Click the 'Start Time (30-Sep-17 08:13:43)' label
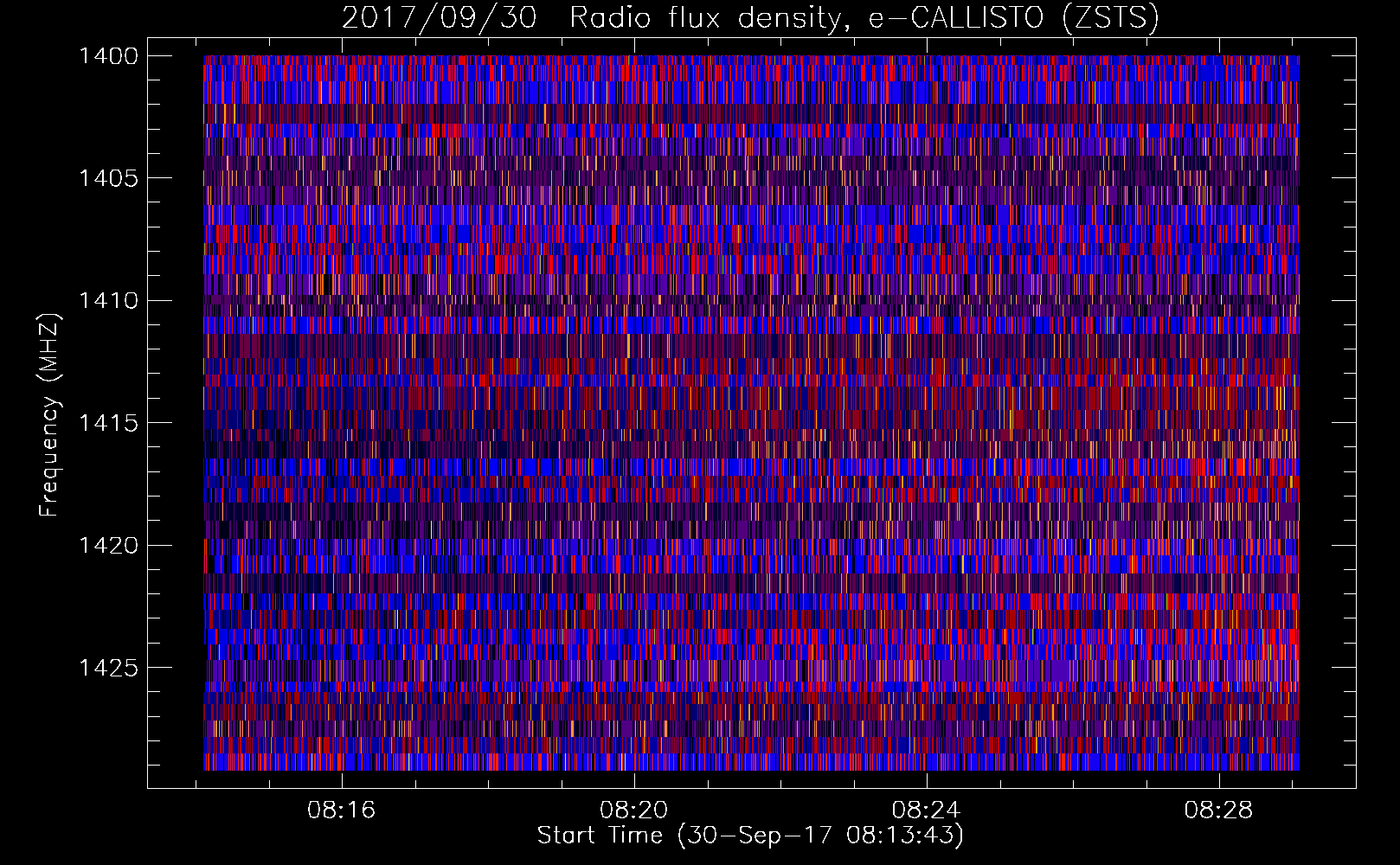Image resolution: width=1400 pixels, height=865 pixels. point(750,836)
